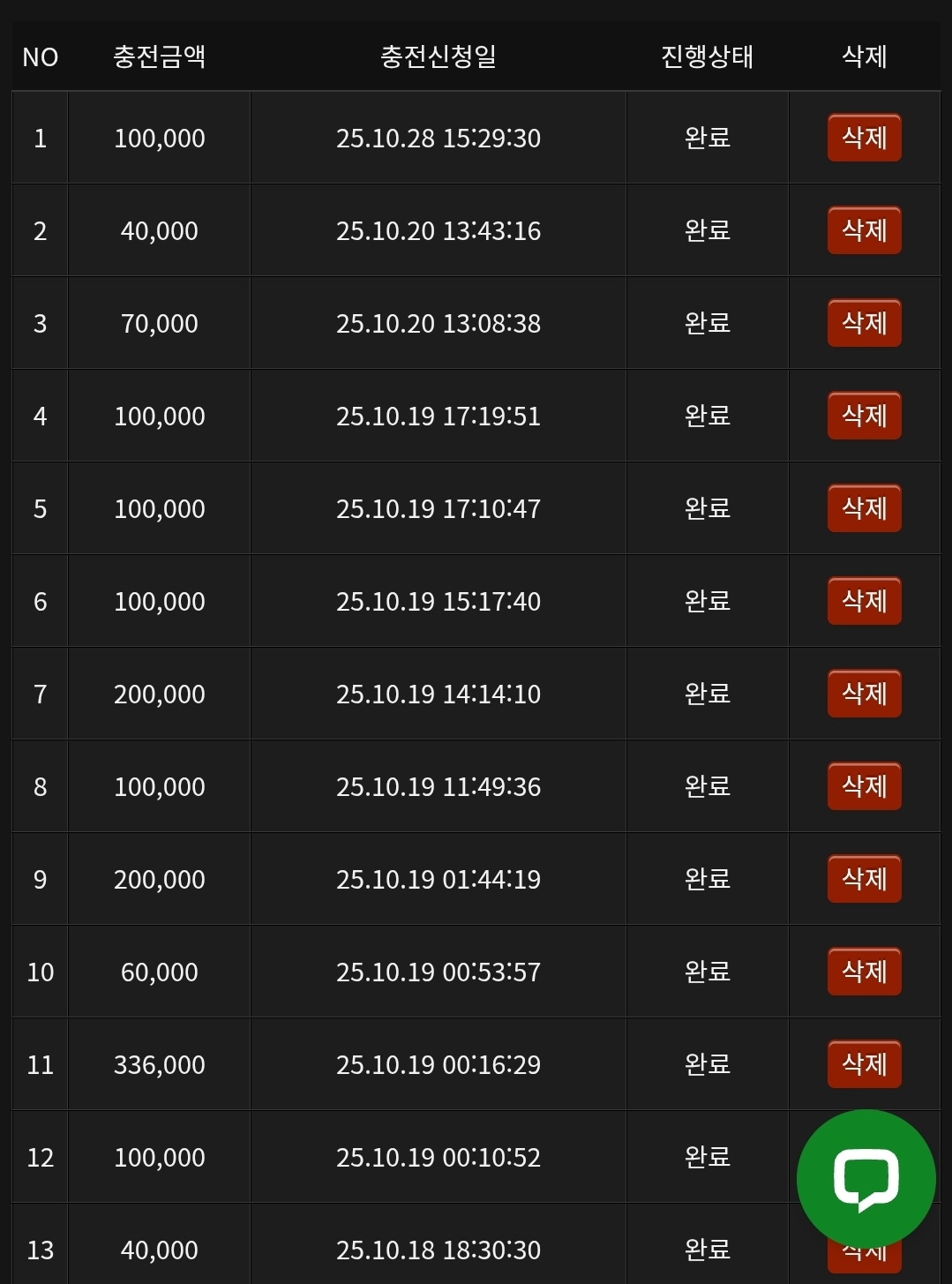Delete the 70,000 charge in row 3
952x1284 pixels.
(x=864, y=323)
